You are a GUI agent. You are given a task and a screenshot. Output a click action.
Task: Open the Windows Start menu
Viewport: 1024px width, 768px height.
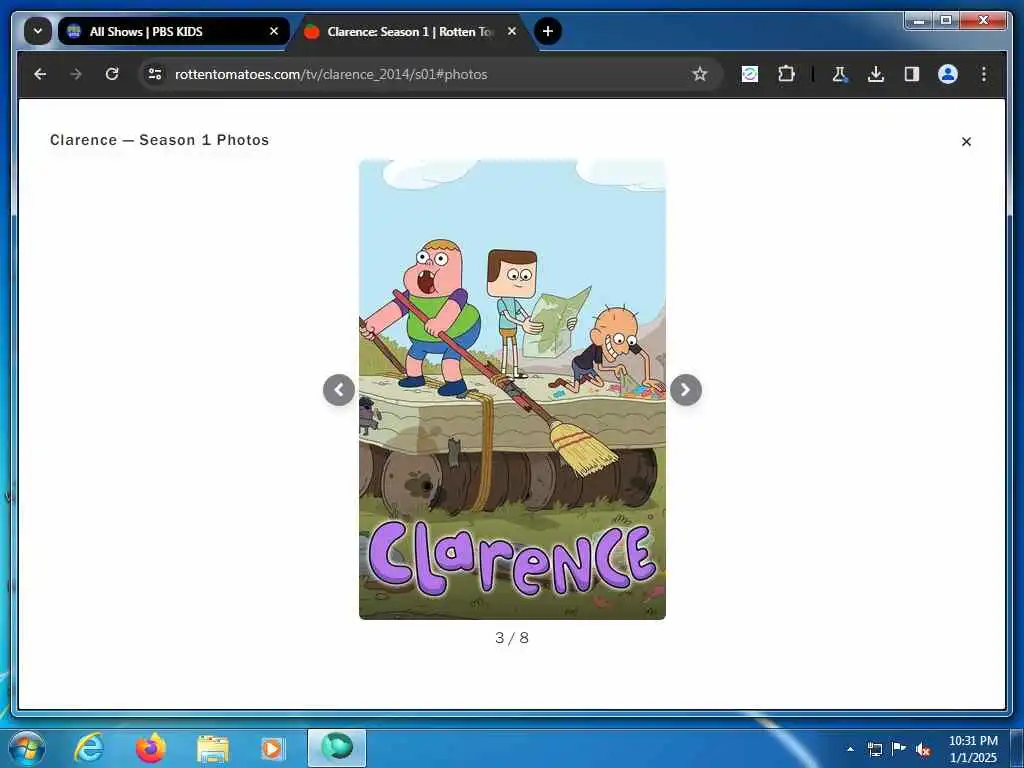pos(27,748)
